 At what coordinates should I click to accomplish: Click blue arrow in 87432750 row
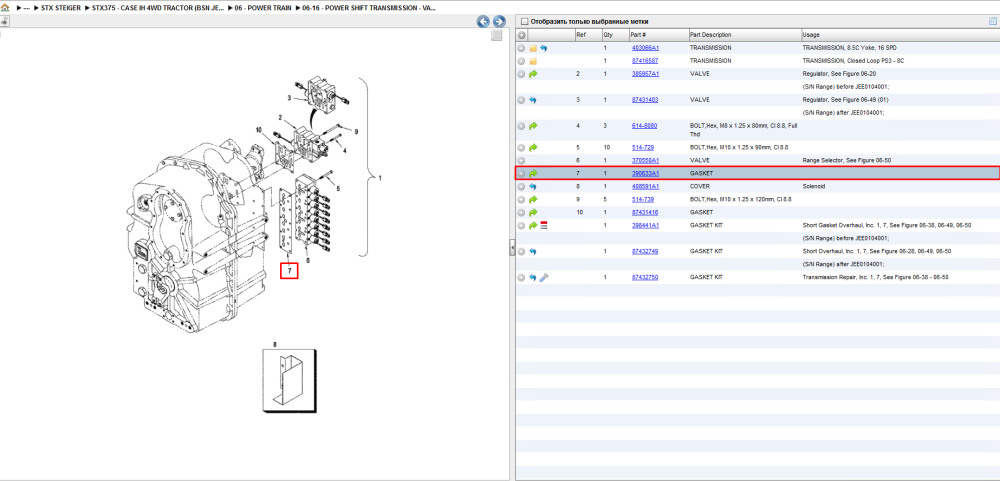tap(533, 278)
